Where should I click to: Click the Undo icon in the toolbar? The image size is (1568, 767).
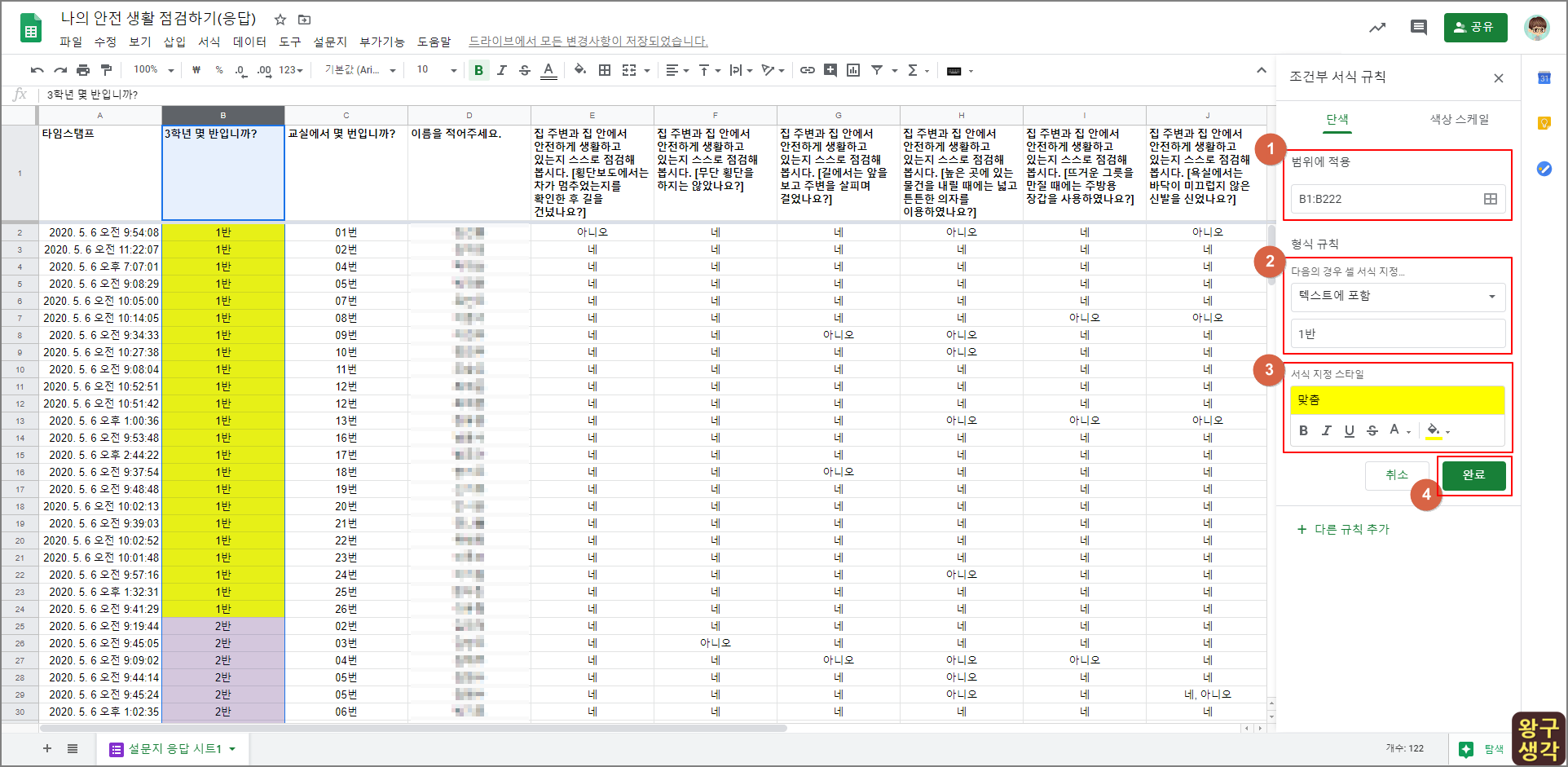37,70
